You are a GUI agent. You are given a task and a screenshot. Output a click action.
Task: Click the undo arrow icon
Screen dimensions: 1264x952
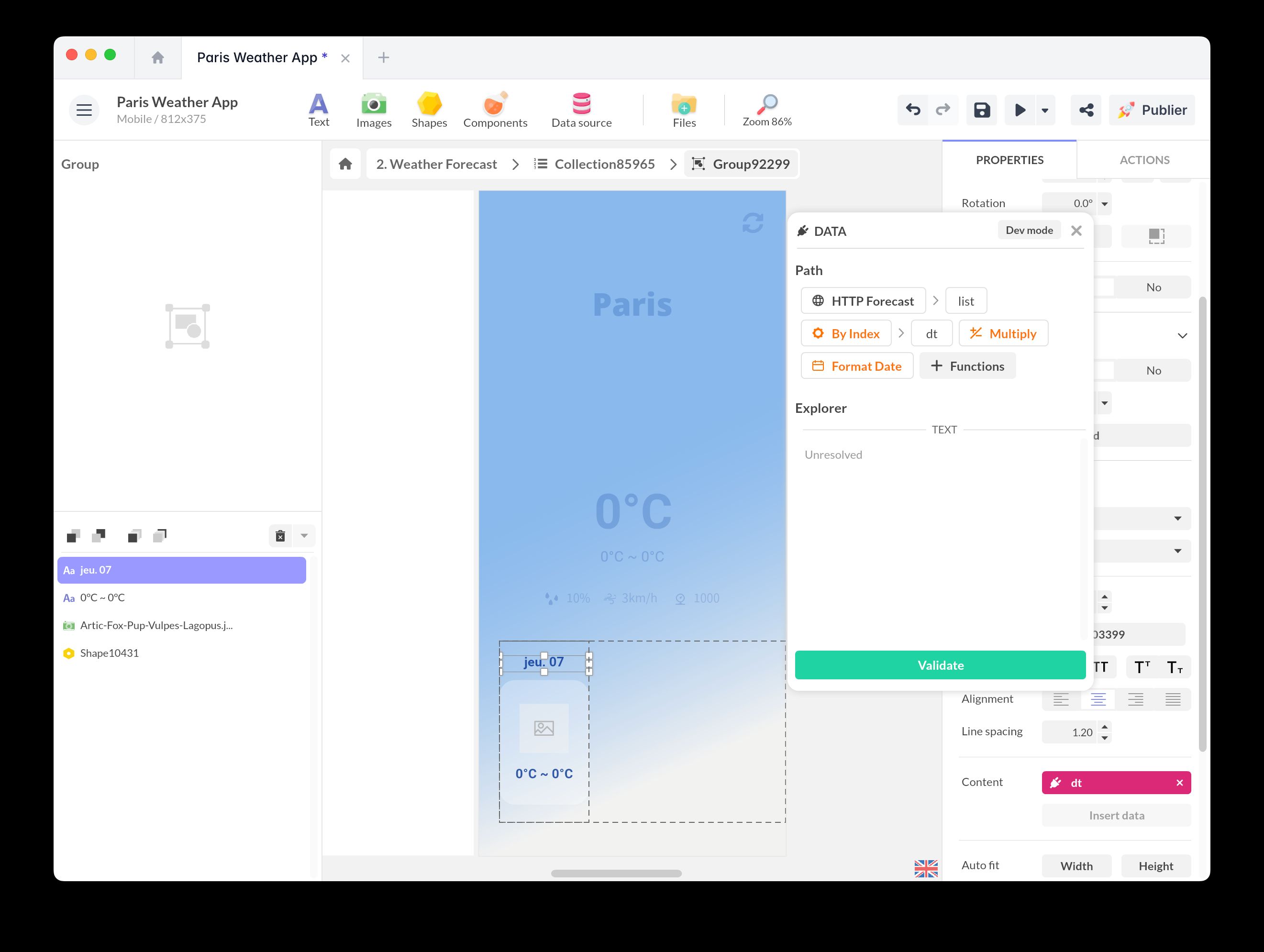point(913,110)
